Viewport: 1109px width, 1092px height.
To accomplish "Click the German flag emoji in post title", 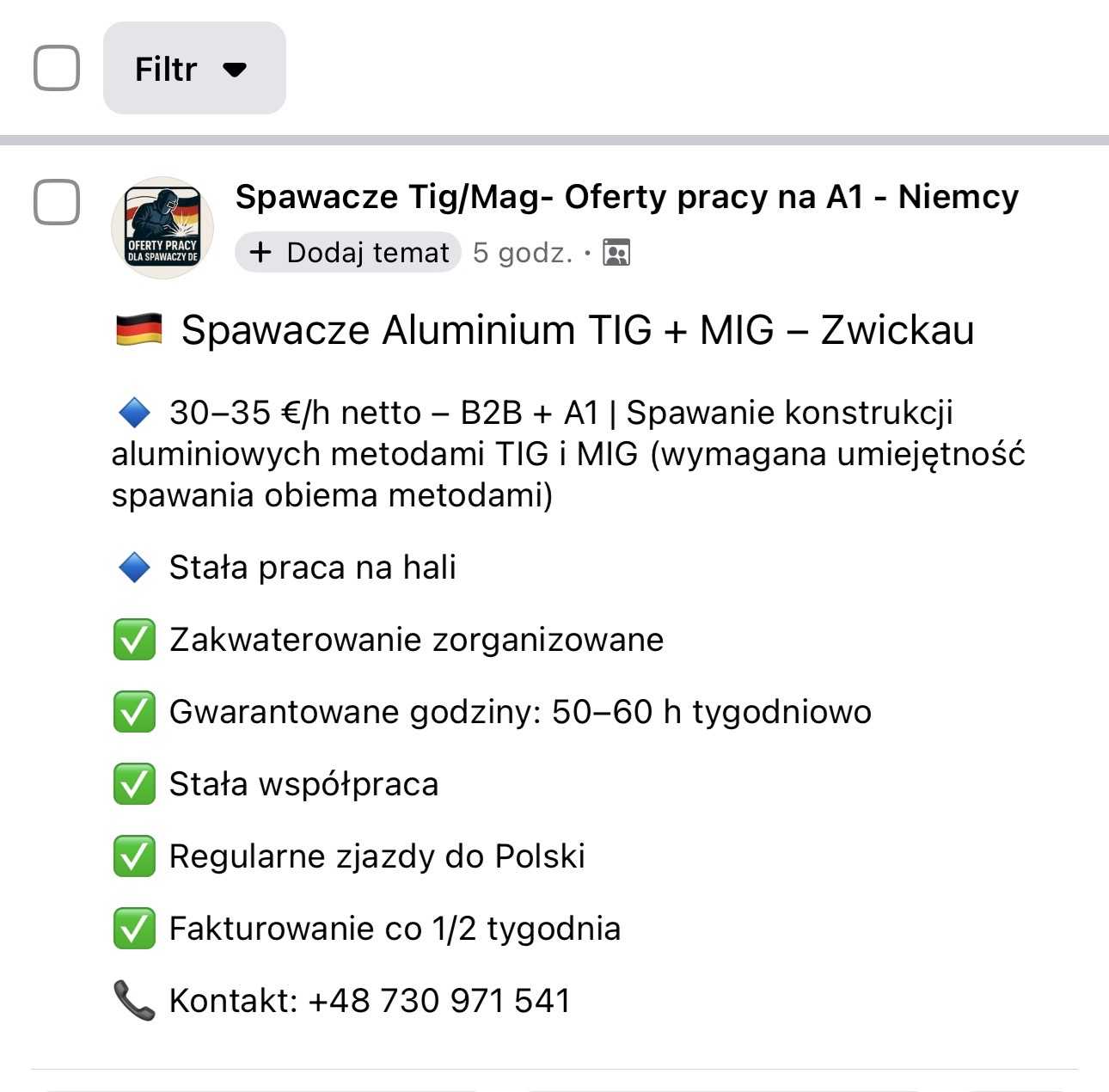I will pos(138,330).
